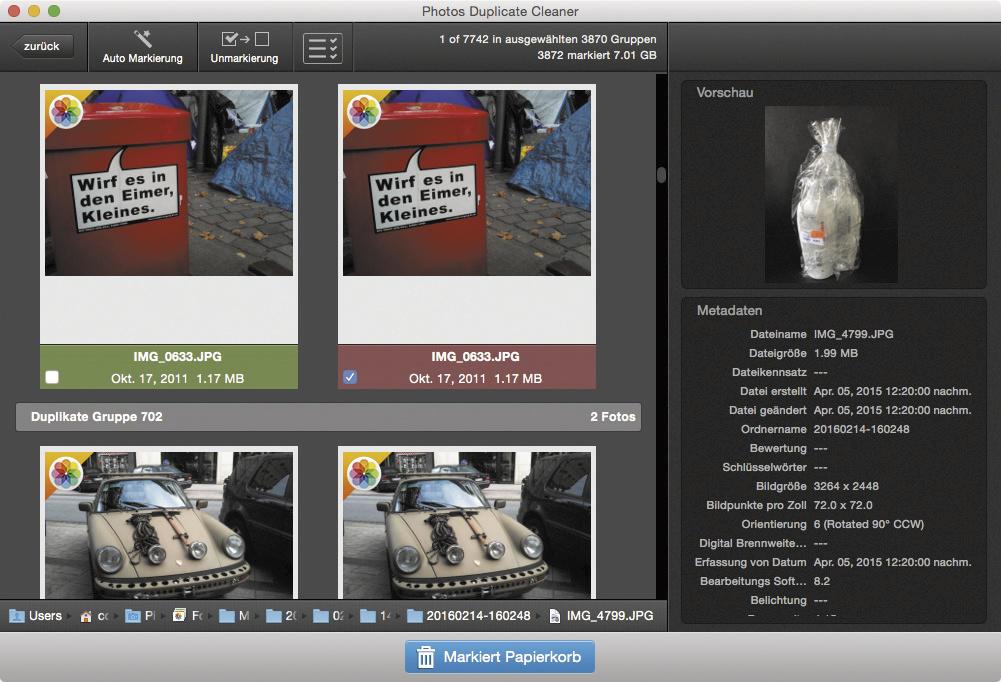Click Orientierung value 6 (Rotated 90° CCW)

pyautogui.click(x=869, y=524)
